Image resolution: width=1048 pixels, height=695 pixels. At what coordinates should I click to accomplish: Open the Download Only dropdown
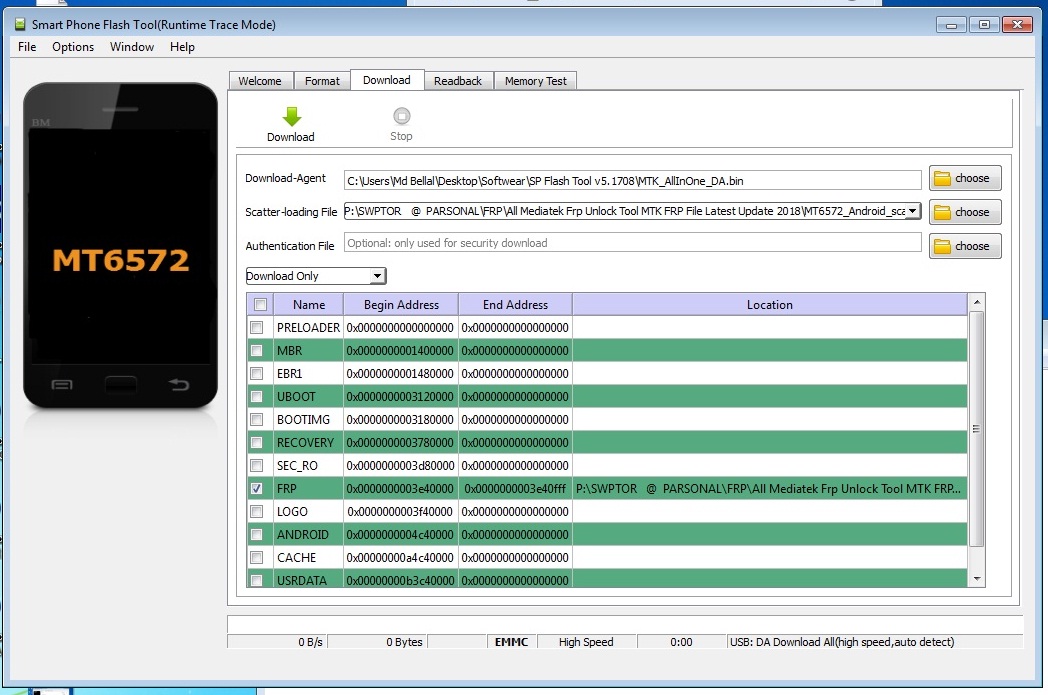pyautogui.click(x=377, y=275)
